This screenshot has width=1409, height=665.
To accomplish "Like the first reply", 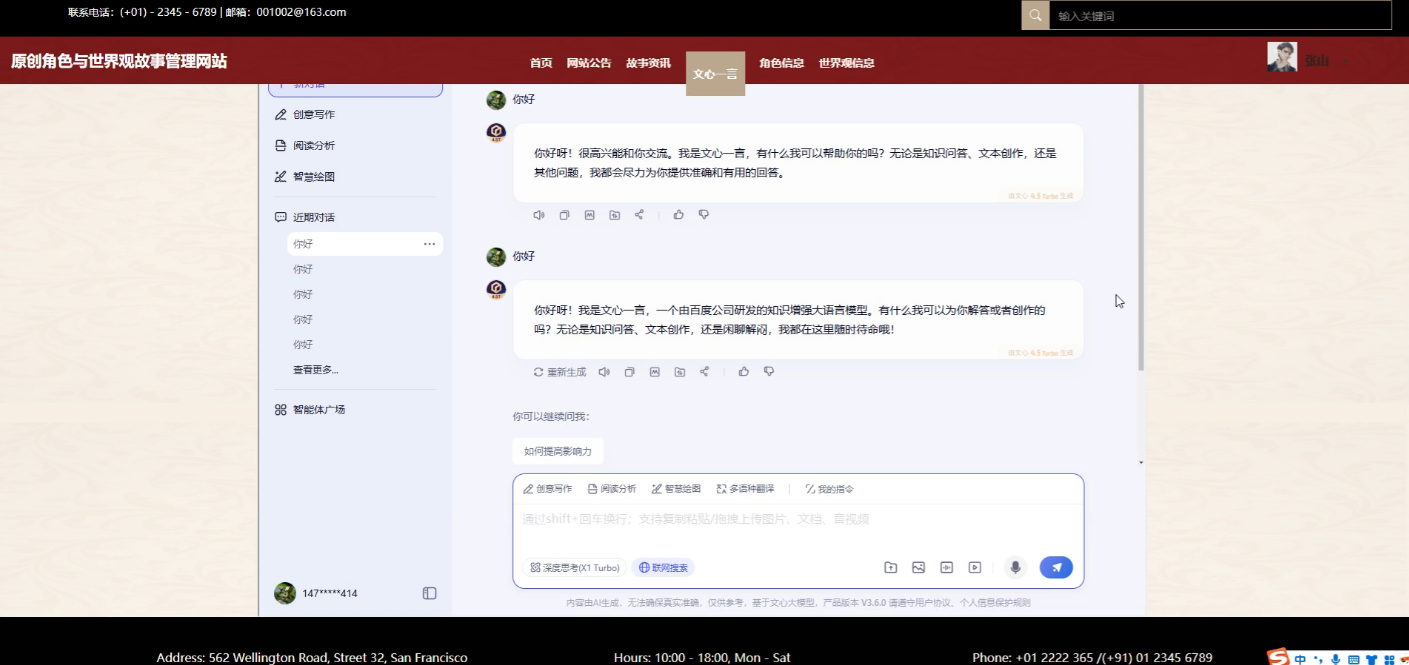I will coord(679,215).
